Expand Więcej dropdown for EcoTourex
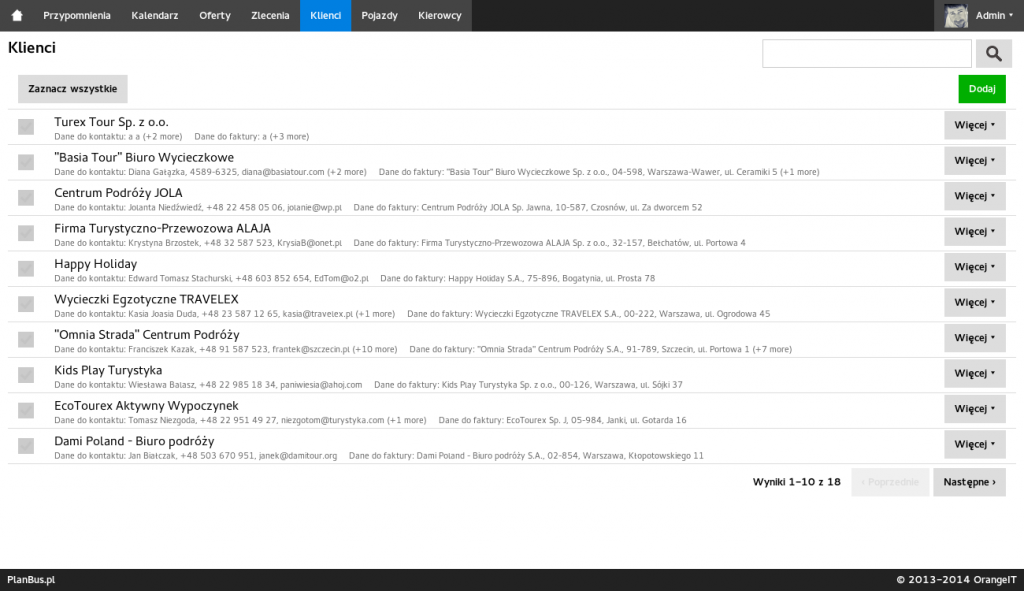Image resolution: width=1024 pixels, height=591 pixels. [974, 409]
